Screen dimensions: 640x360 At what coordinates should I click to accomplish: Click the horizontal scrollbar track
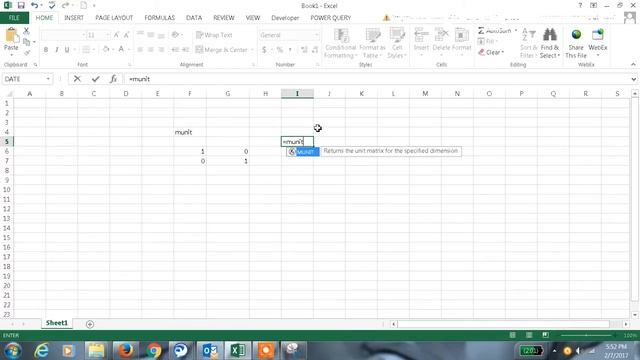[504, 324]
